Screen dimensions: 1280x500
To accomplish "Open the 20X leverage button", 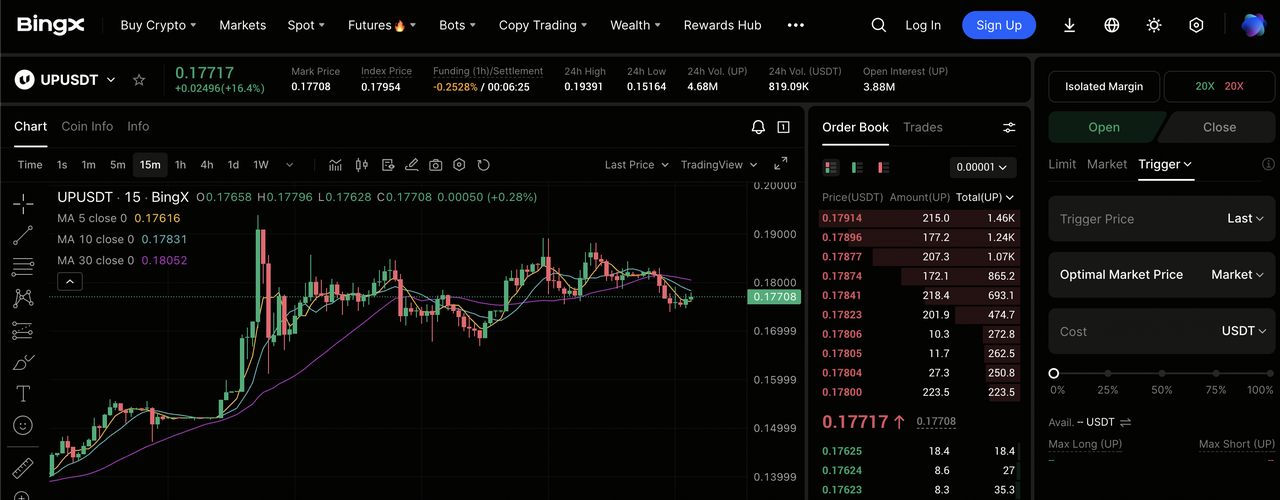I will coord(1220,86).
